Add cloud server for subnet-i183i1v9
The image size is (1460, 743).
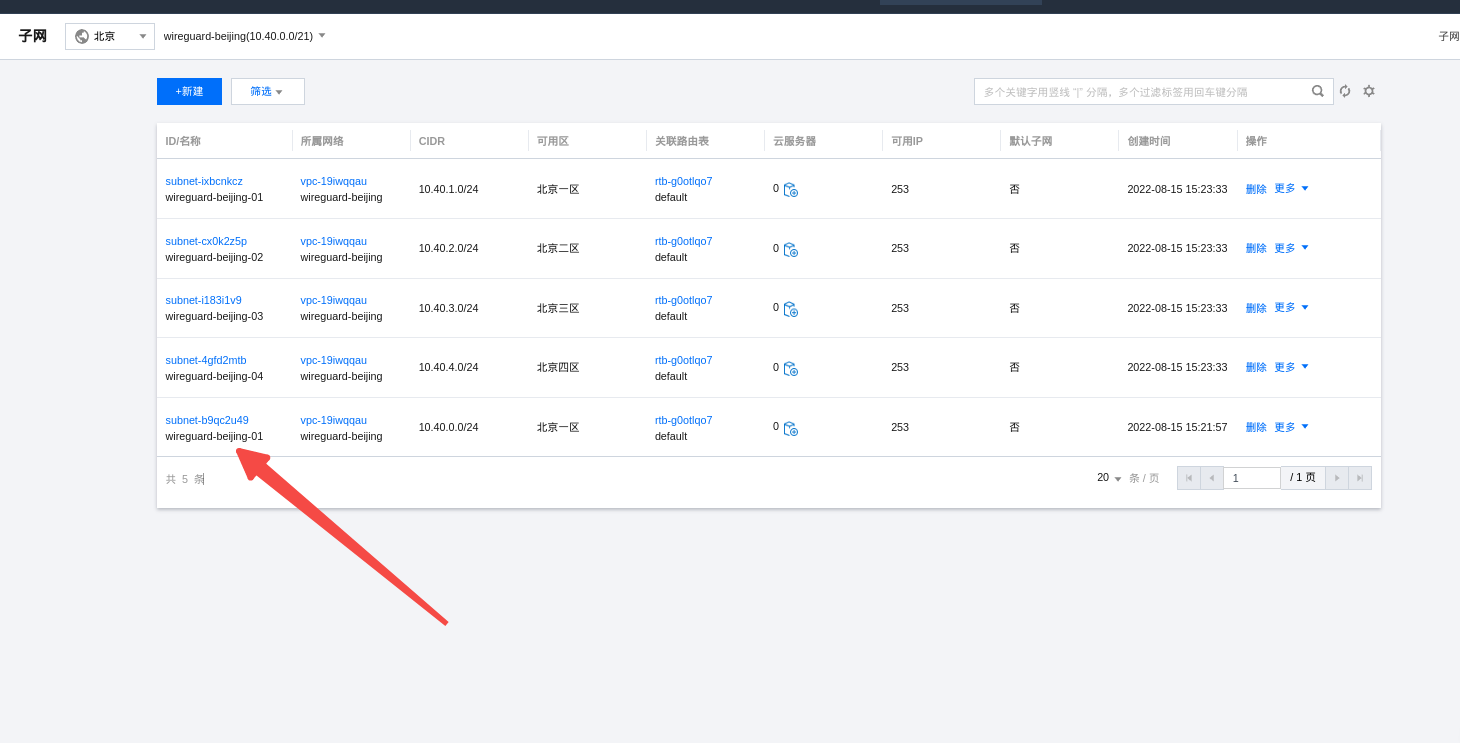[791, 309]
